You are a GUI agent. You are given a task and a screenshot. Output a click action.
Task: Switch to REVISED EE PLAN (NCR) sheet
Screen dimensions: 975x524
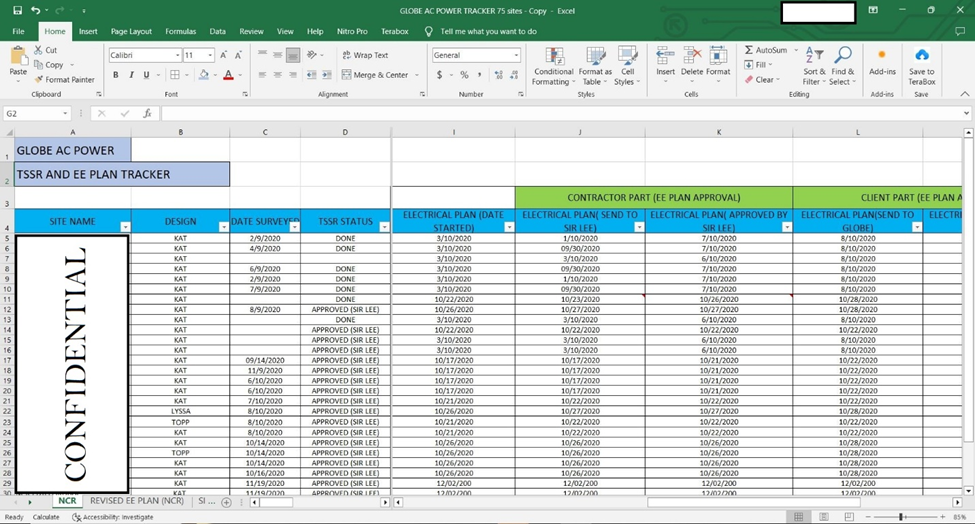[139, 500]
